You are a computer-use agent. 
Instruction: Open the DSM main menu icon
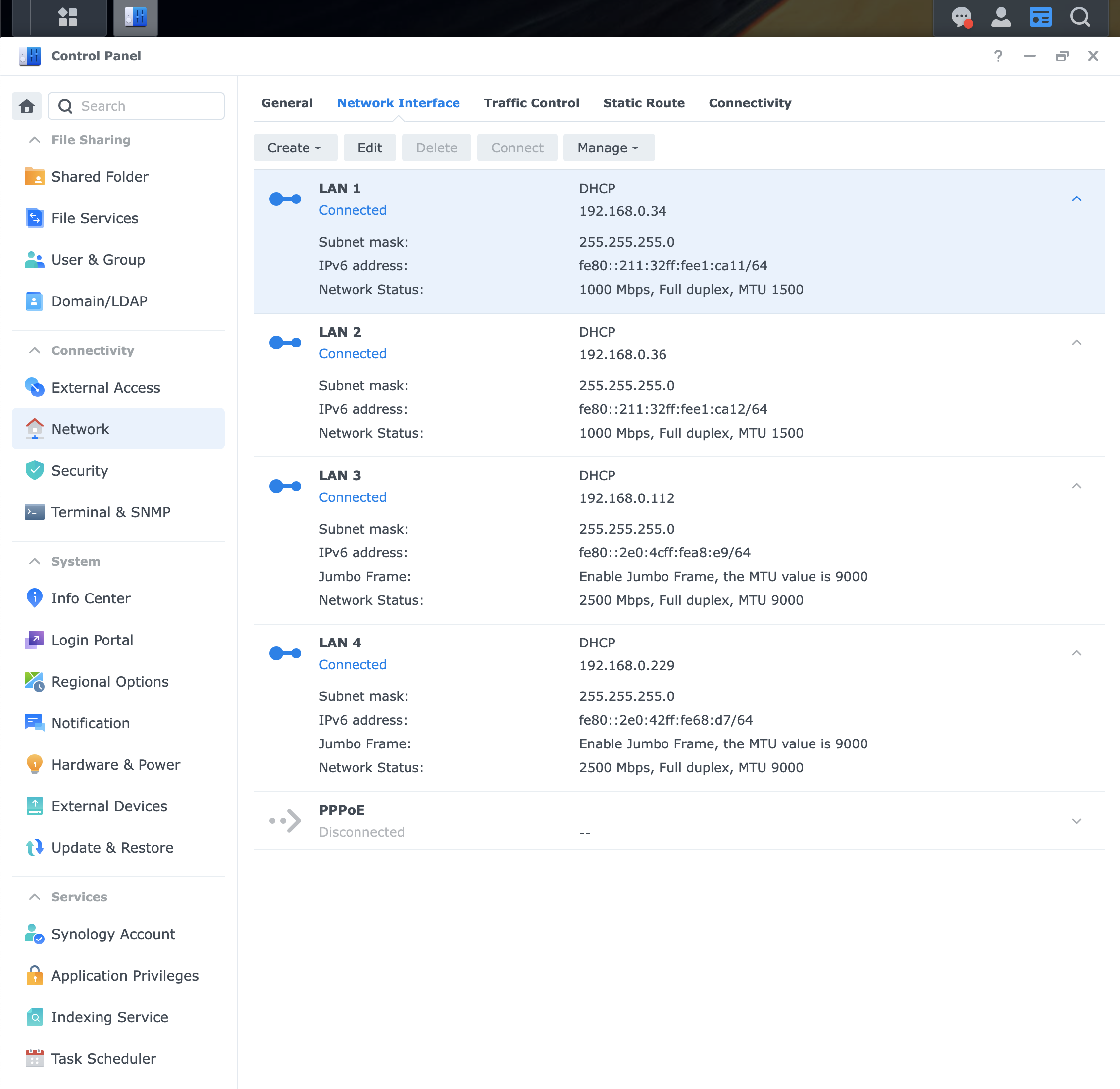click(67, 17)
